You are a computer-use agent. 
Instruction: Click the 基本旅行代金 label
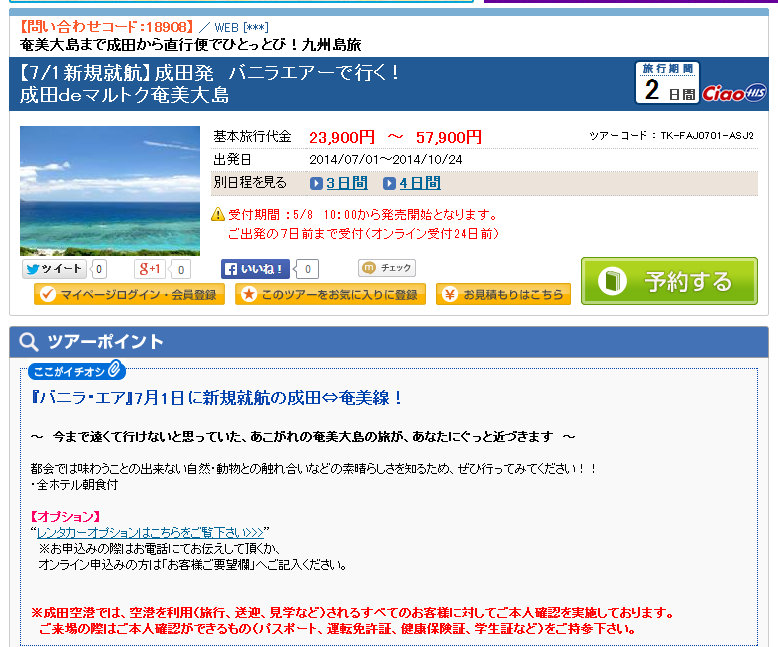pos(252,136)
